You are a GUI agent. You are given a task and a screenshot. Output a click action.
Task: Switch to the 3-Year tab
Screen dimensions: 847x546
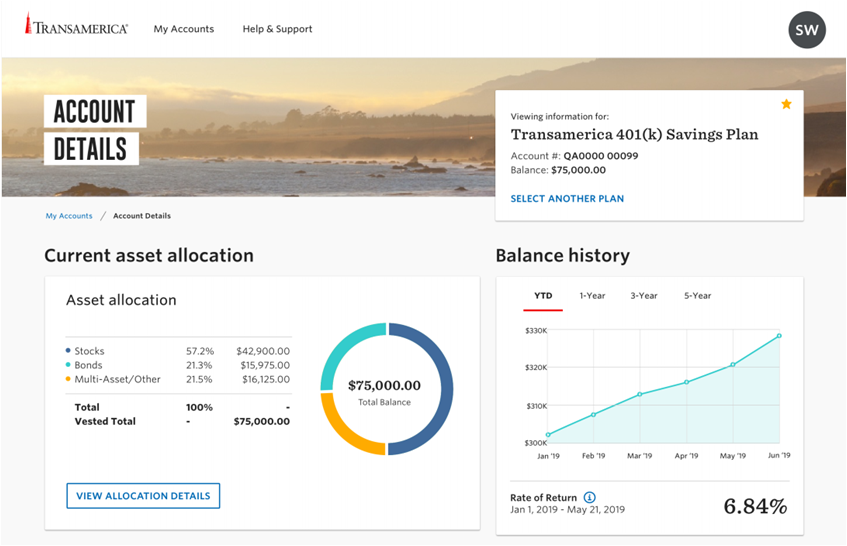(x=644, y=296)
